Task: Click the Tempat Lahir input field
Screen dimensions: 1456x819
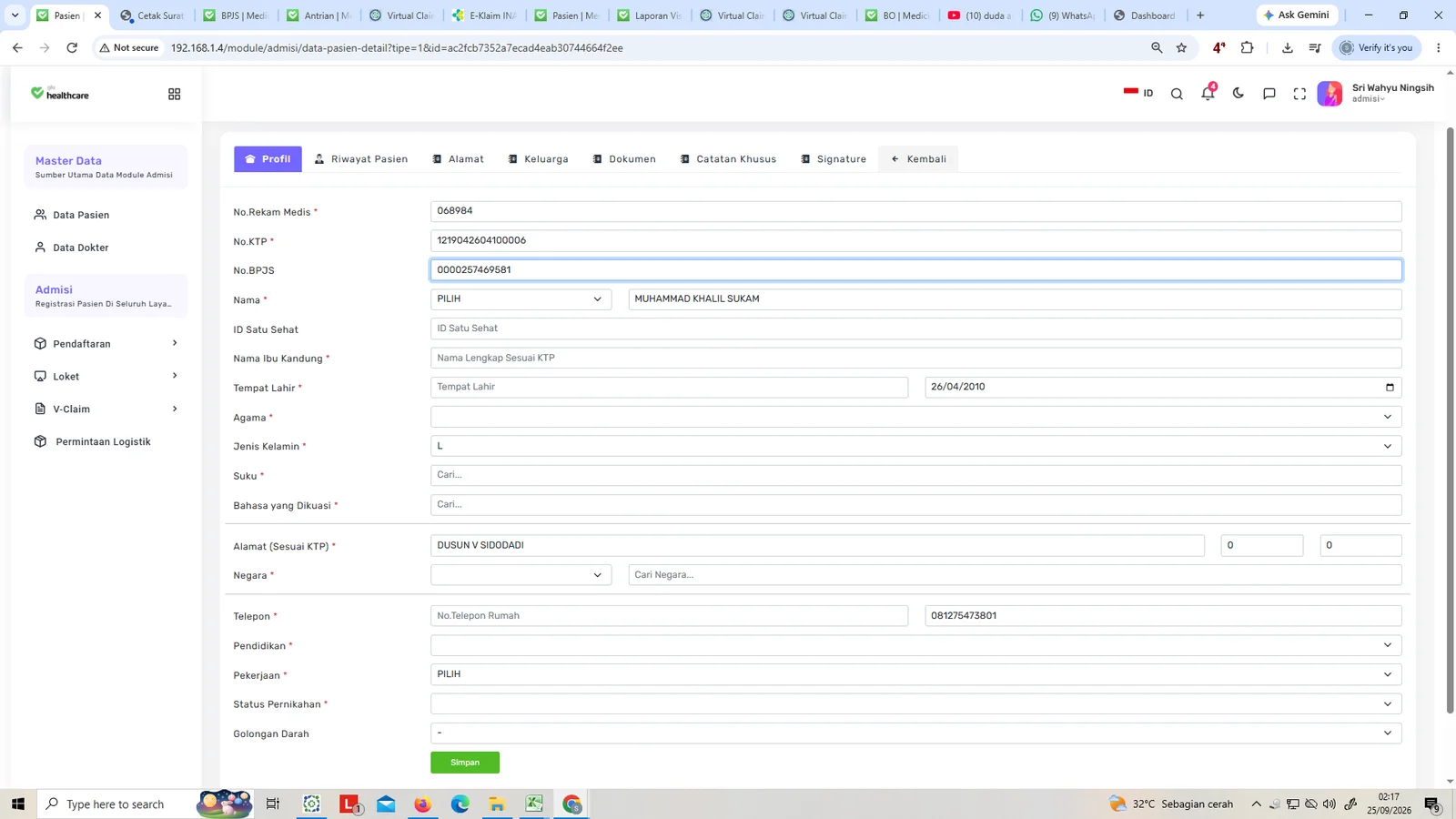Action: (669, 387)
